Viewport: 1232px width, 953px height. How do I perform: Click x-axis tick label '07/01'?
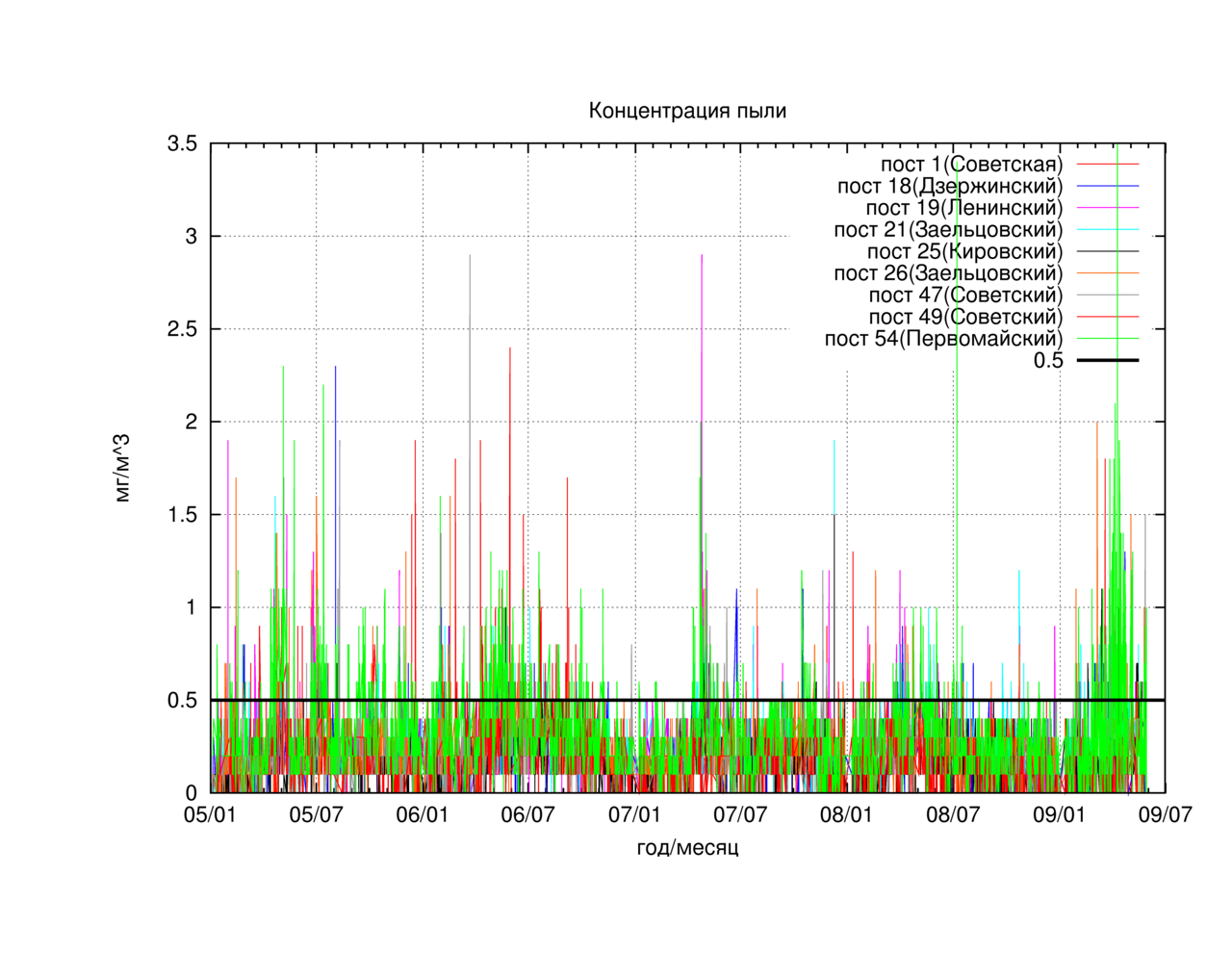[x=634, y=815]
